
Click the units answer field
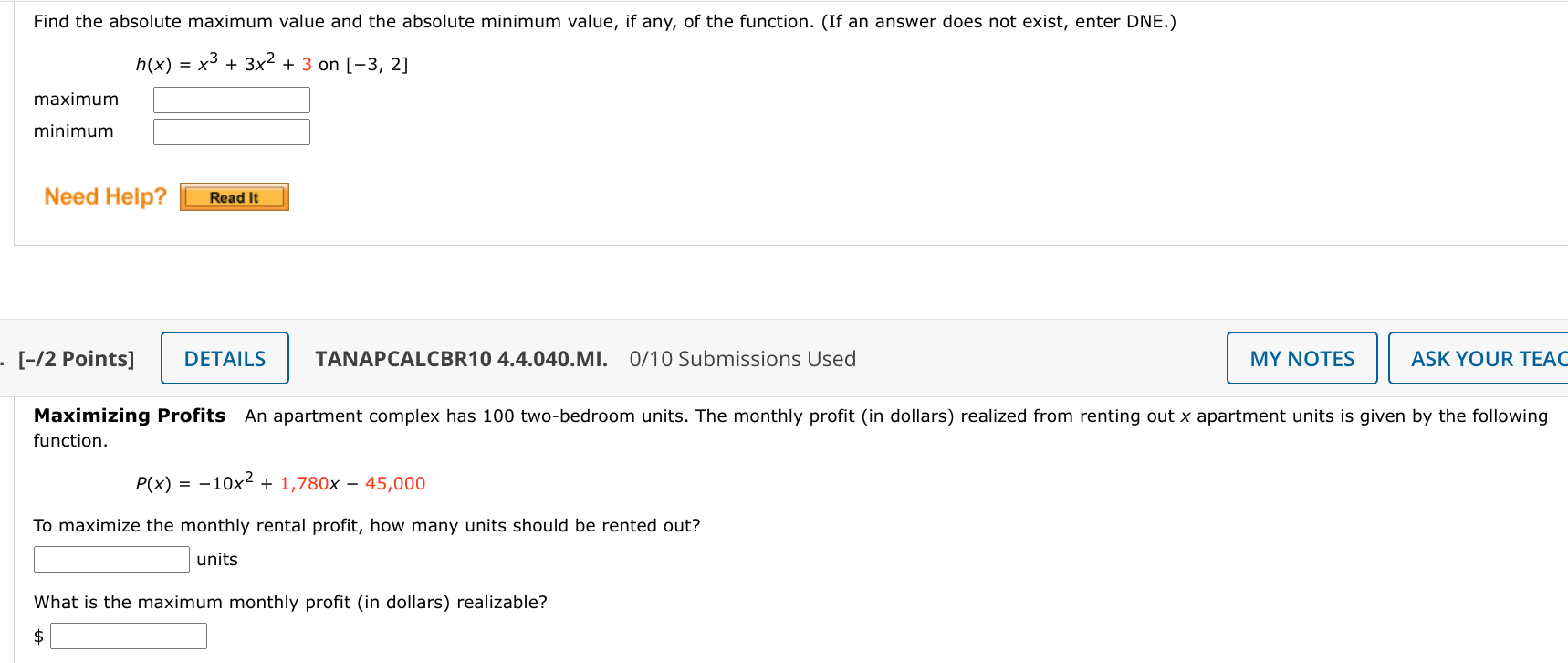pyautogui.click(x=110, y=558)
